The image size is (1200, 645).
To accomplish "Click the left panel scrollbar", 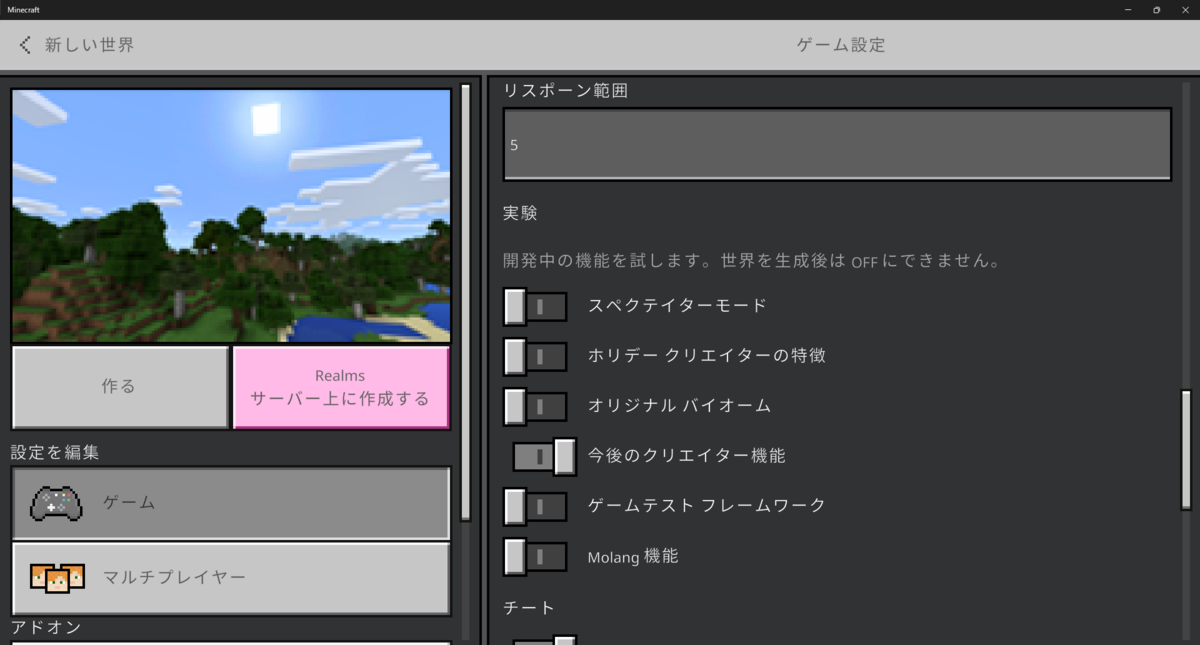I will pyautogui.click(x=465, y=302).
